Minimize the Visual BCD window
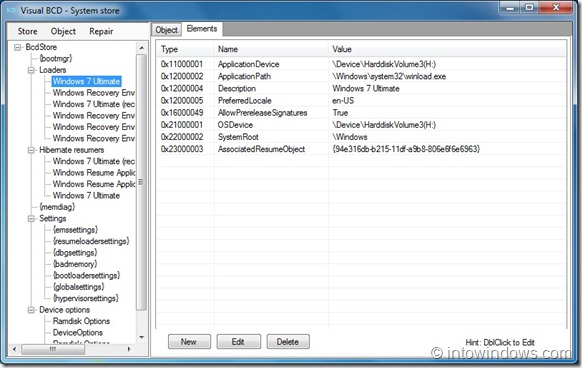The width and height of the screenshot is (582, 368). pyautogui.click(x=510, y=7)
